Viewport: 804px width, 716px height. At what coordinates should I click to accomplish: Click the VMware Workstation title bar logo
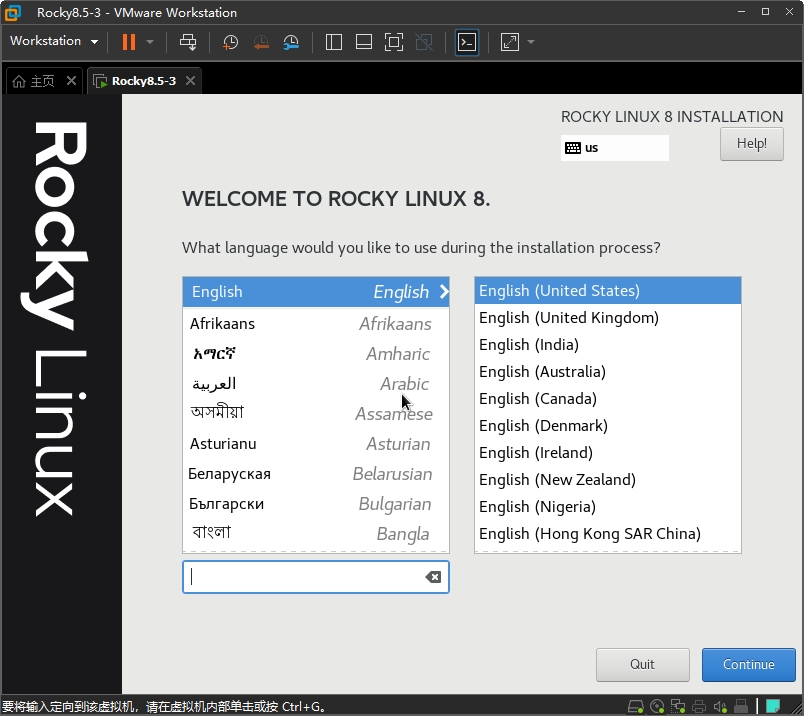13,13
